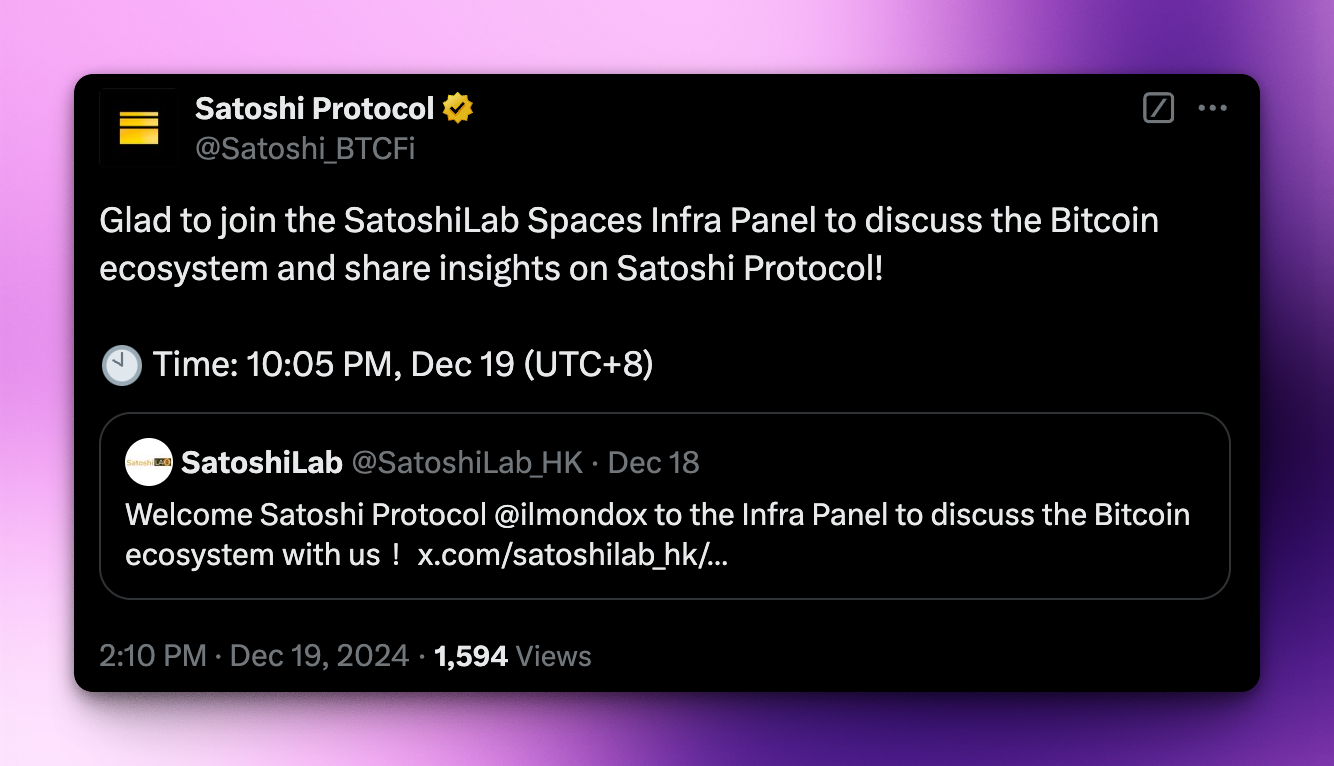Viewport: 1334px width, 766px height.
Task: Click the @Satoshi_BTCFi handle
Action: click(x=305, y=149)
